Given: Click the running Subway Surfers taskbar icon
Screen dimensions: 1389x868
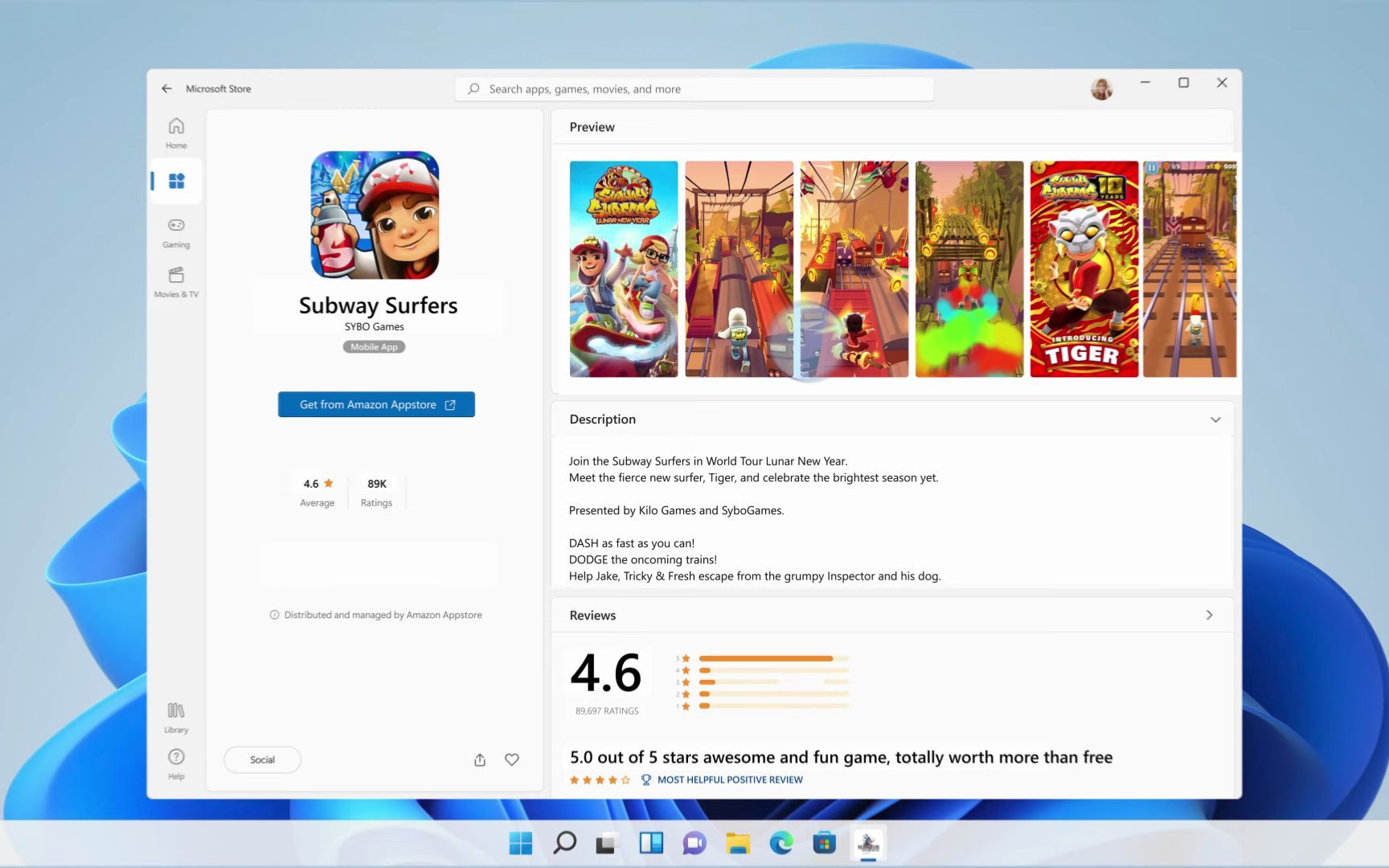Looking at the screenshot, I should coord(868,843).
